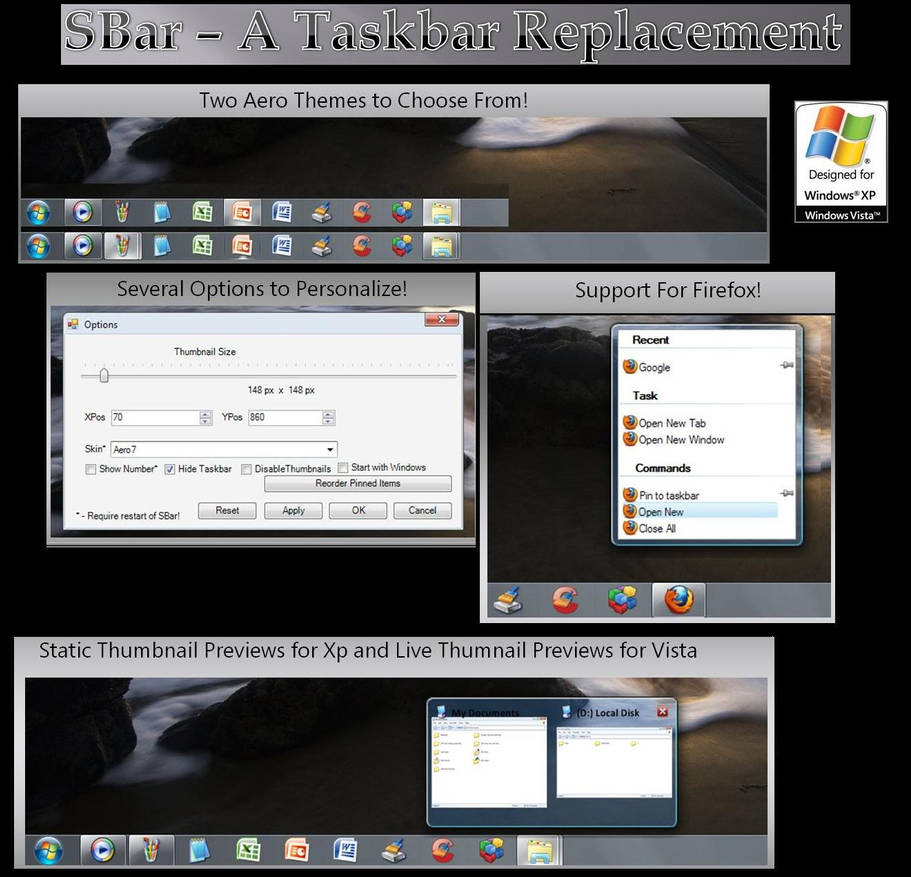Screen dimensions: 911x877
Task: Click the Firefox icon in the taskbar
Action: [x=678, y=600]
